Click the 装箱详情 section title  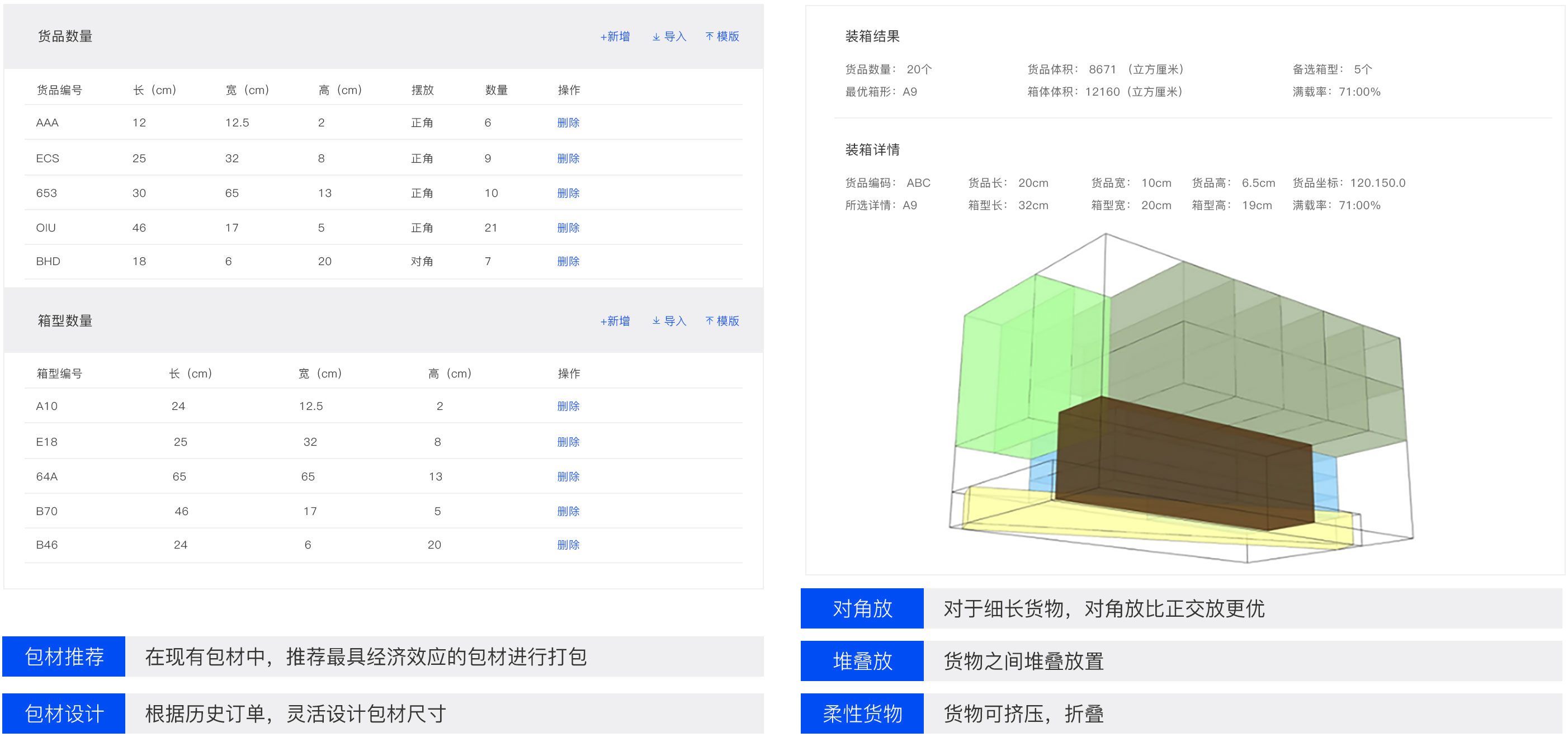tap(872, 150)
